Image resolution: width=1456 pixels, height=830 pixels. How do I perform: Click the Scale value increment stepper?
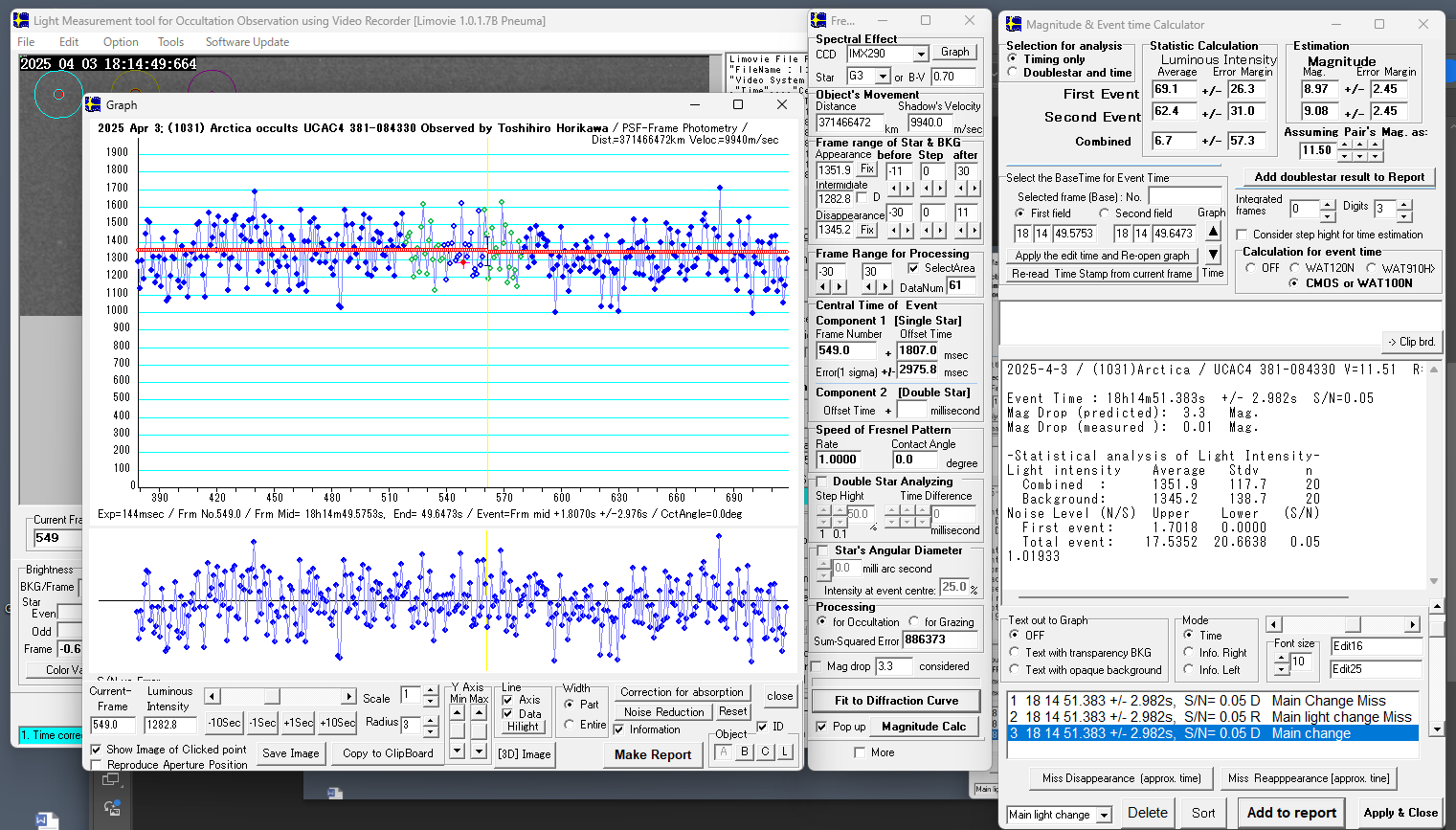(x=431, y=690)
